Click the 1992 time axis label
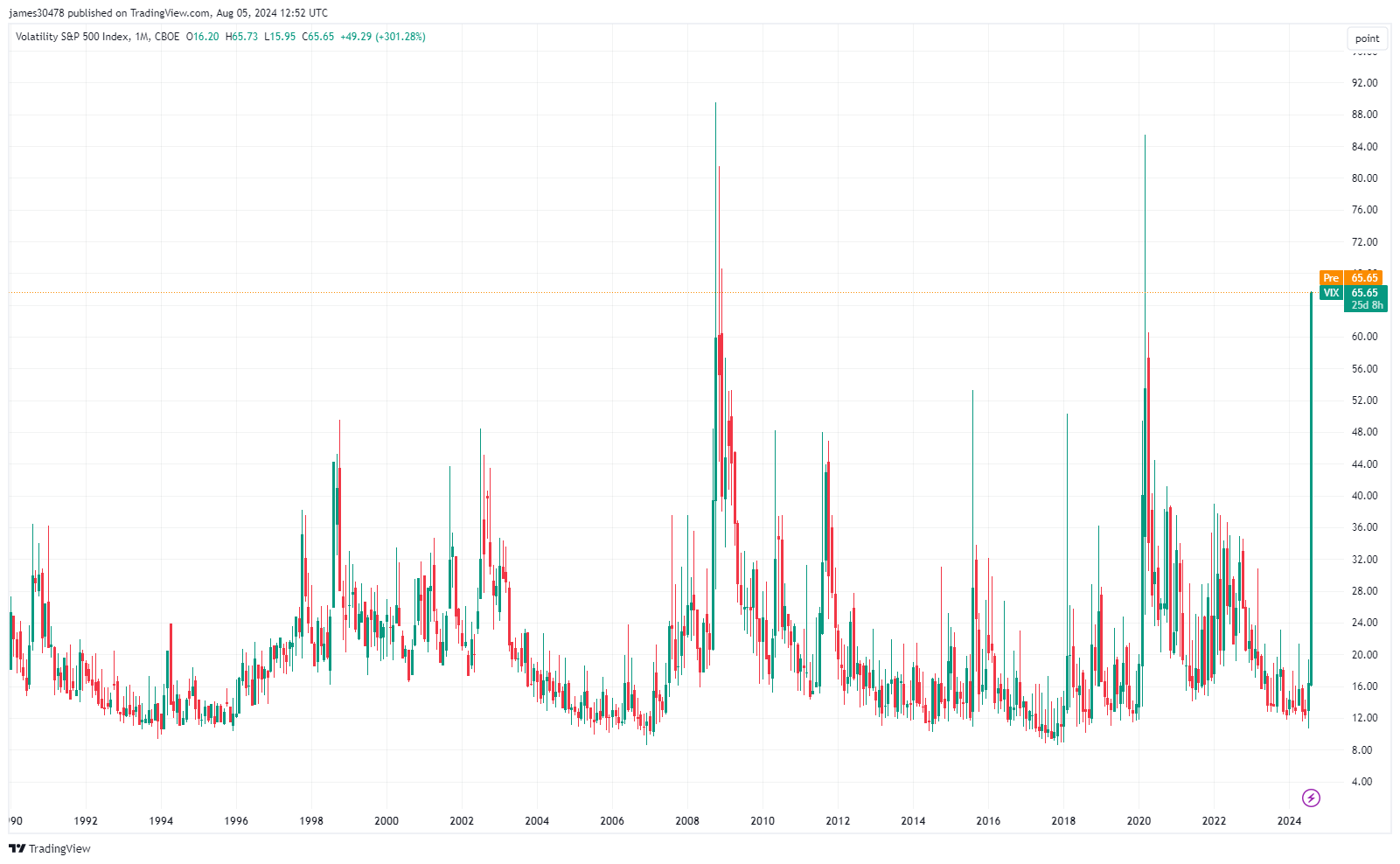This screenshot has height=864, width=1400. click(x=86, y=821)
